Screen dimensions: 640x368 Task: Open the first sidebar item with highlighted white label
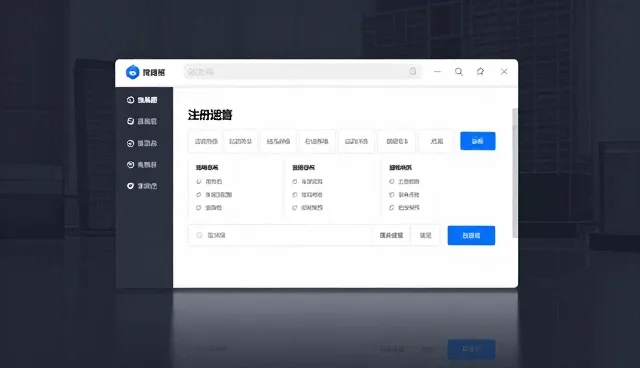pyautogui.click(x=142, y=100)
